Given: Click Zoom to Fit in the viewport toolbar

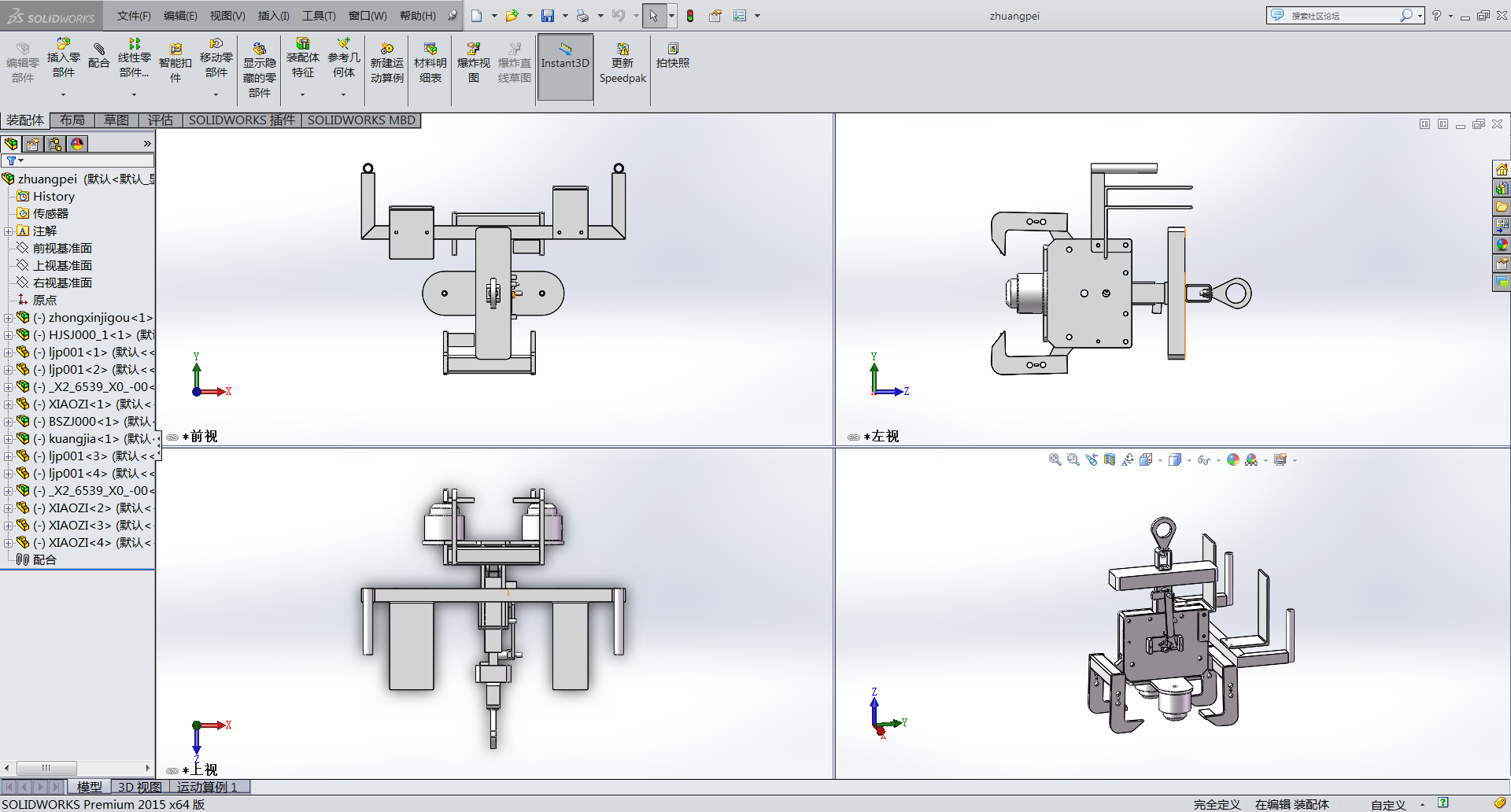Looking at the screenshot, I should pos(1055,460).
